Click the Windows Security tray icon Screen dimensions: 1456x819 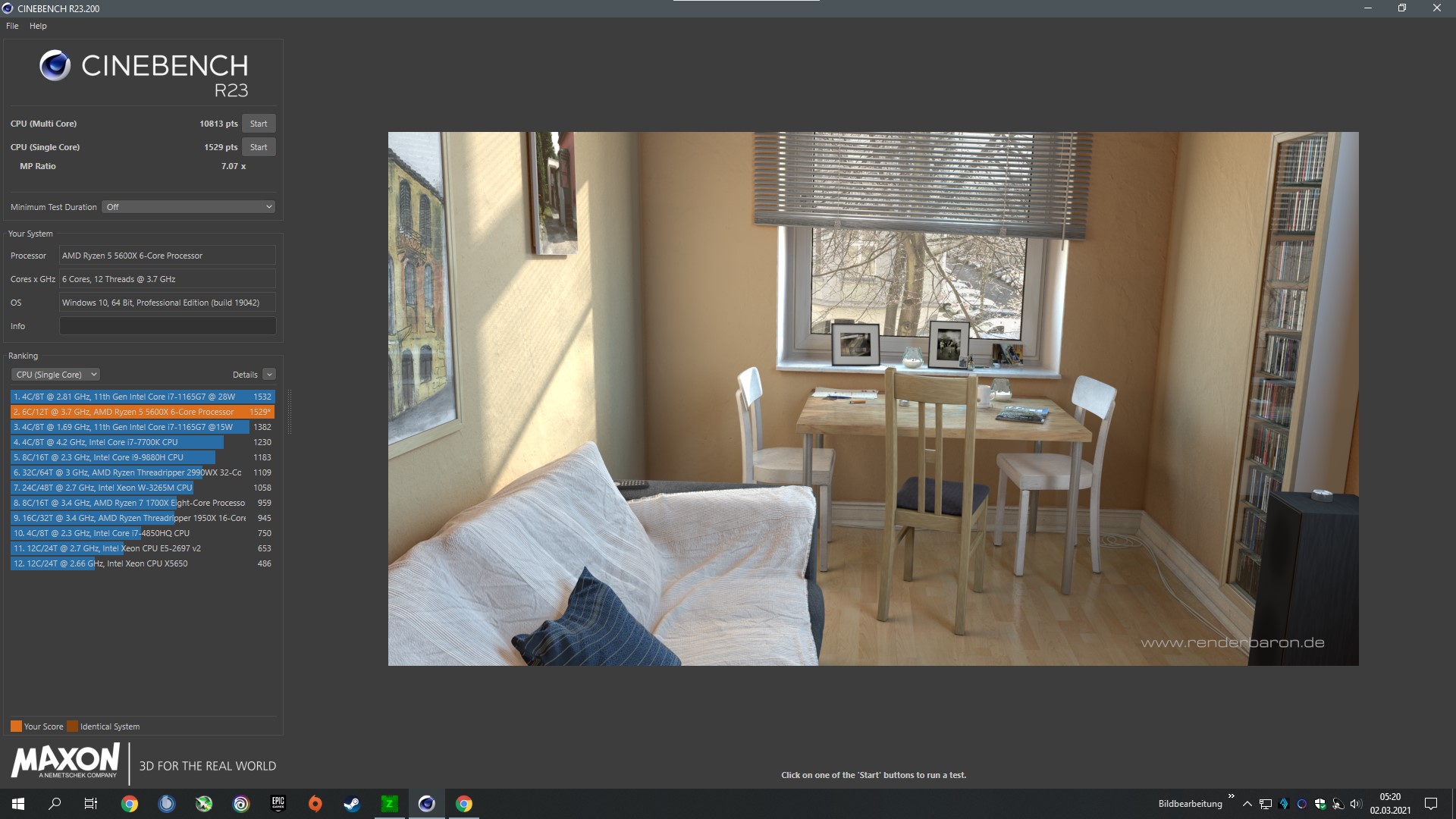[x=1320, y=804]
